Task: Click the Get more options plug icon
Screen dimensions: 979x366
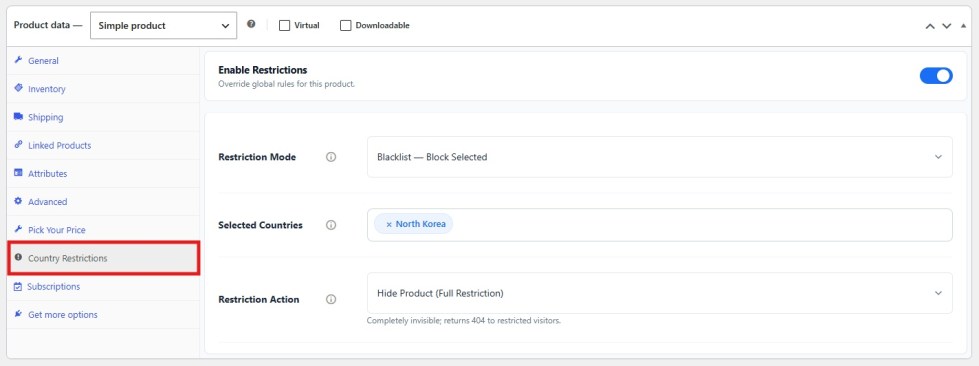Action: tap(18, 314)
